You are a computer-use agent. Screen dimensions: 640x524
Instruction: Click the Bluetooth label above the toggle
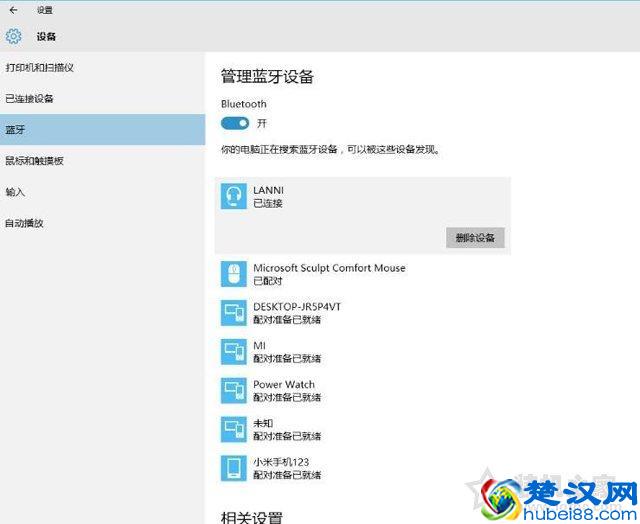pyautogui.click(x=244, y=104)
